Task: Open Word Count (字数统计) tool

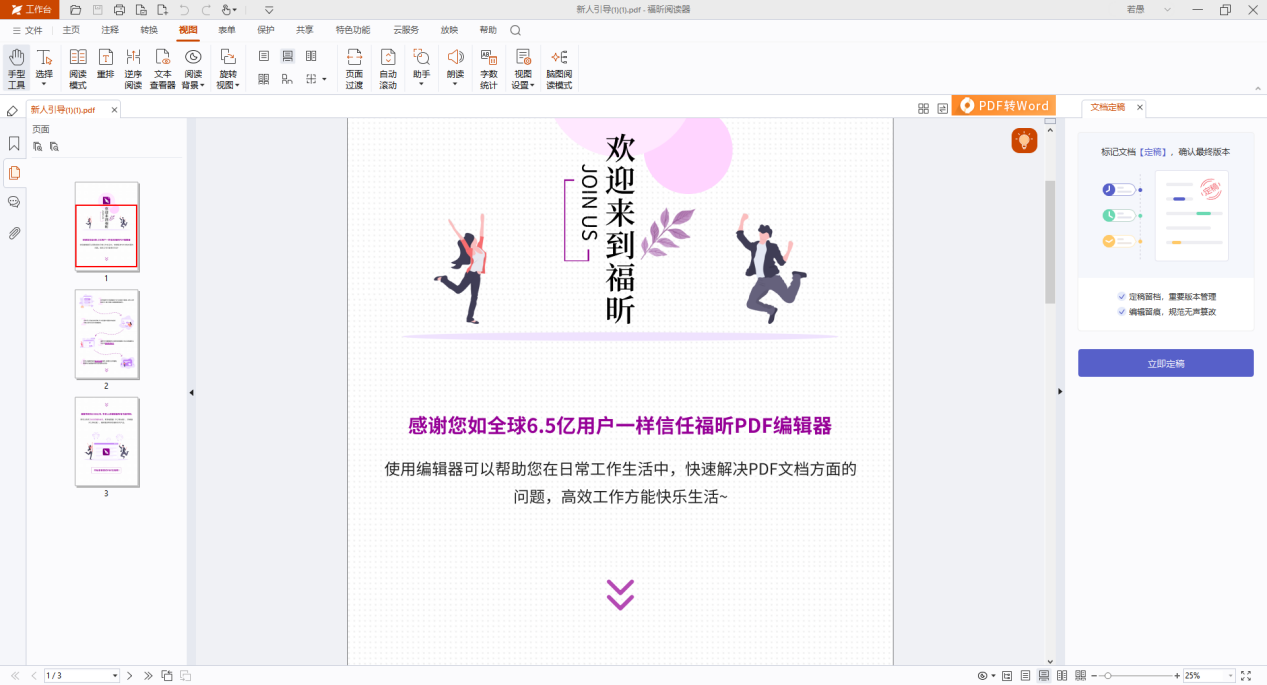Action: click(x=488, y=68)
